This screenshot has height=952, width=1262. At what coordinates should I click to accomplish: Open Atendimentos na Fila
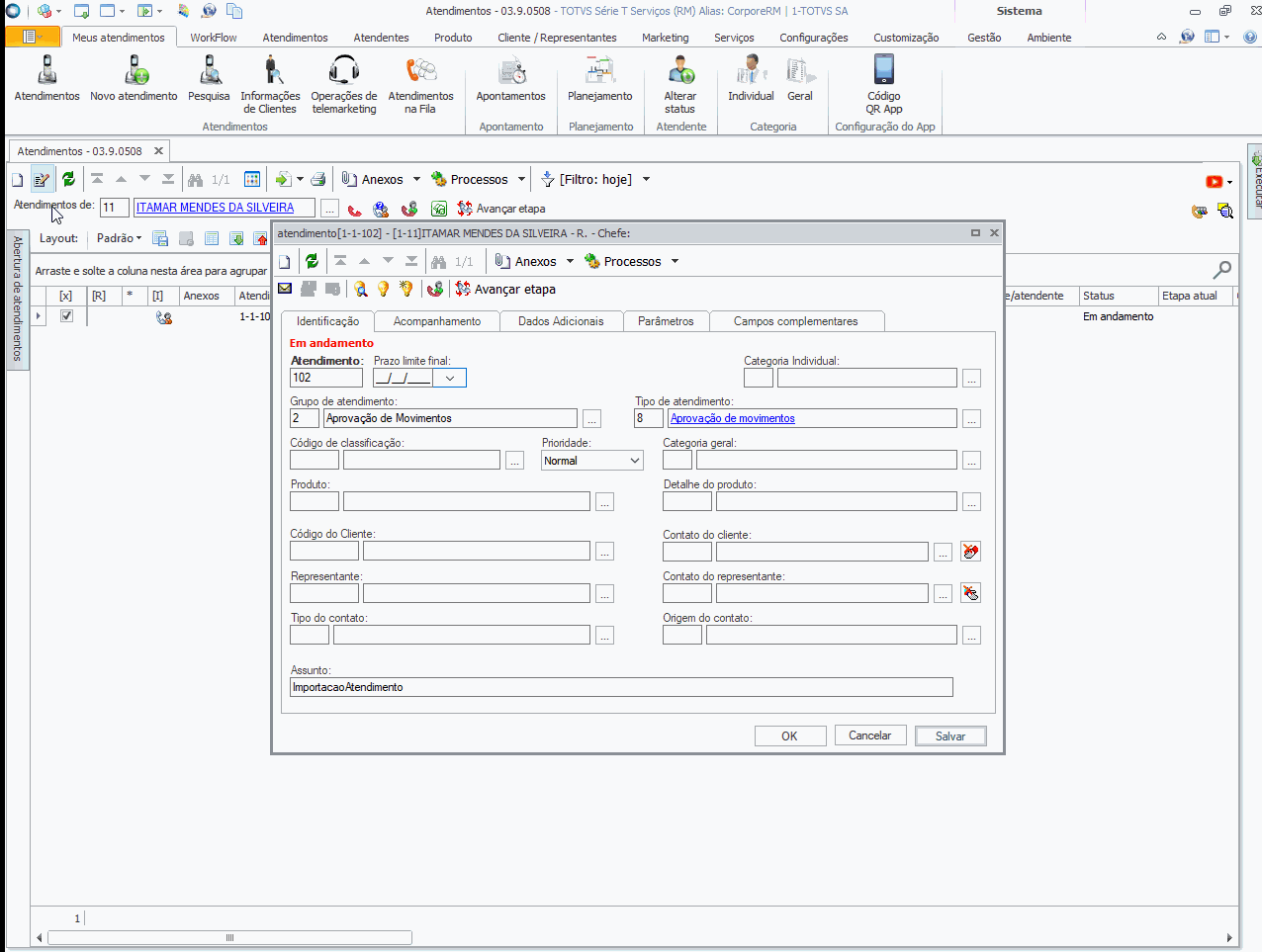[420, 84]
